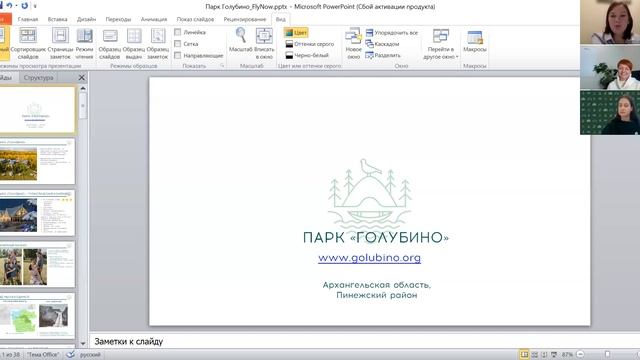Switch to Notes Page view (Страницы заметок)
This screenshot has width=640, height=360.
60,44
